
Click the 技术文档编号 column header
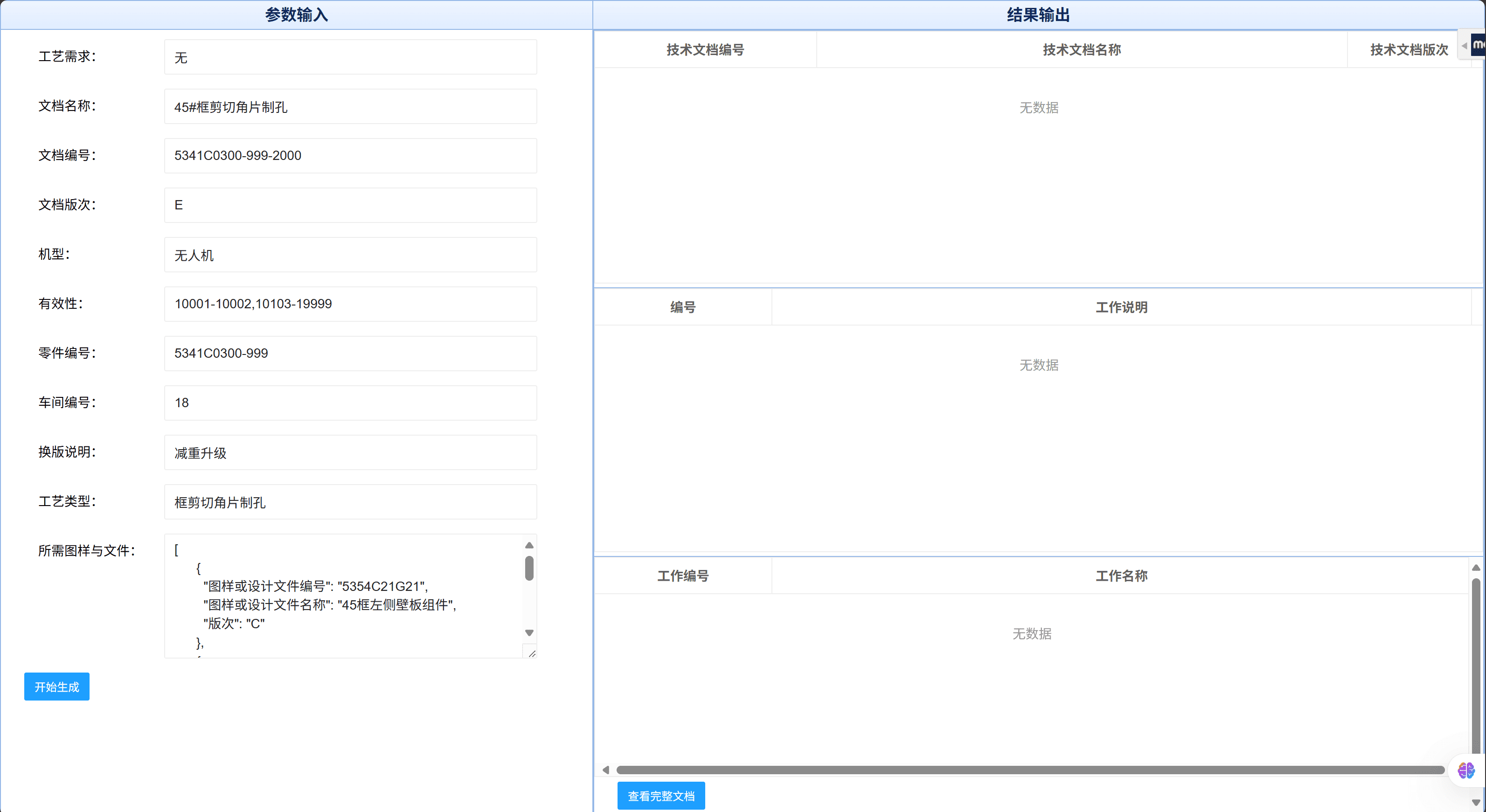[705, 49]
